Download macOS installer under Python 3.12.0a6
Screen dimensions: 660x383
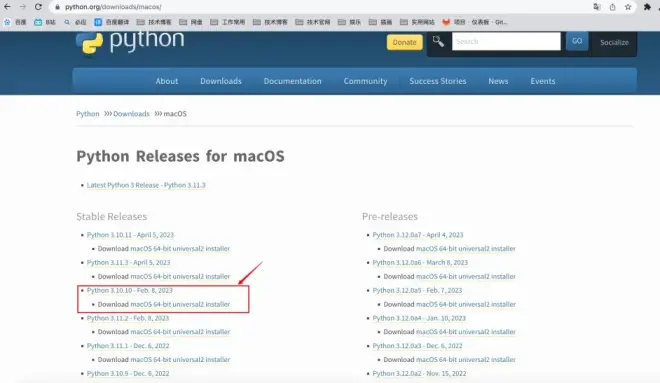[x=466, y=277]
